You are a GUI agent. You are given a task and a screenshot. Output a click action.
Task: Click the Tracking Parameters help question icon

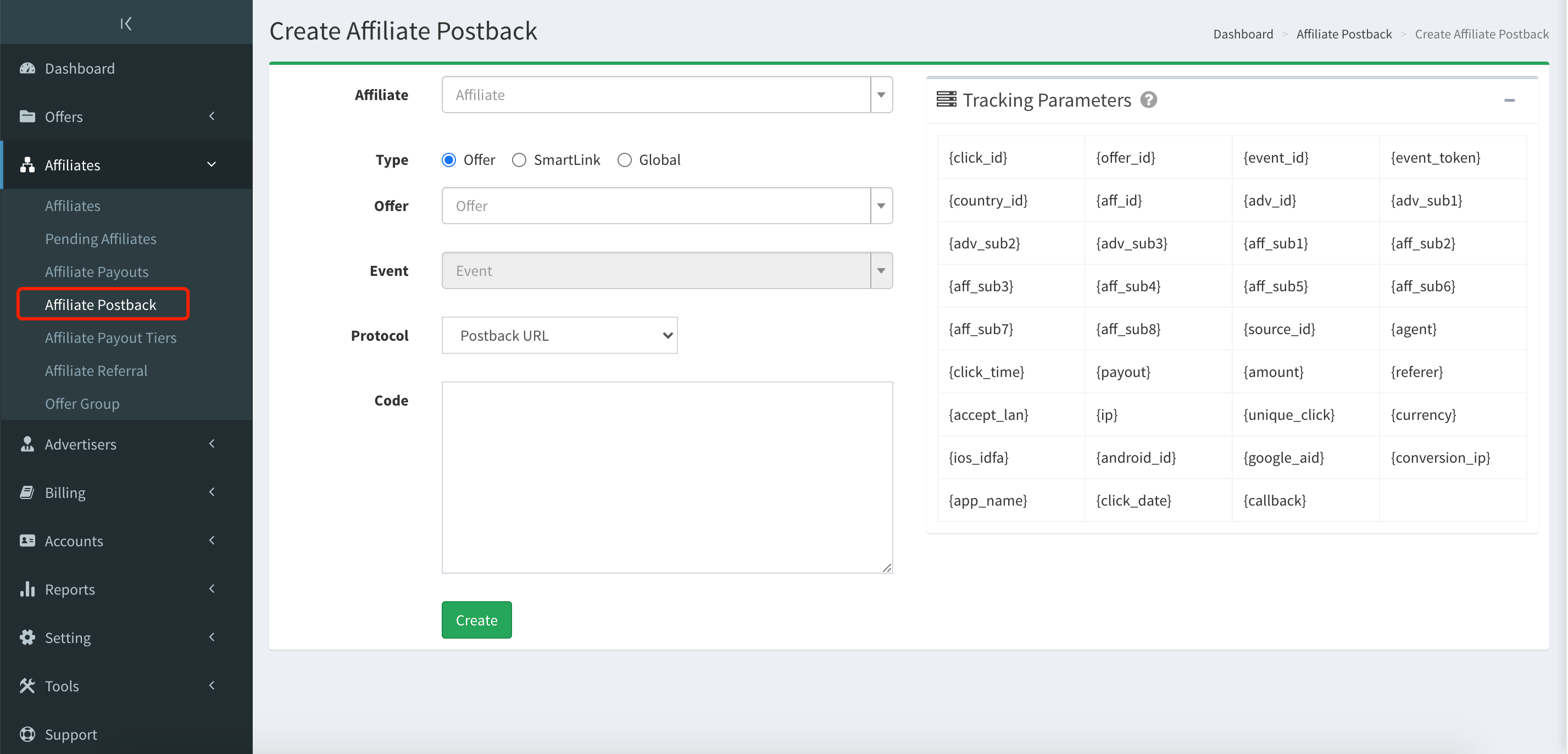point(1149,99)
